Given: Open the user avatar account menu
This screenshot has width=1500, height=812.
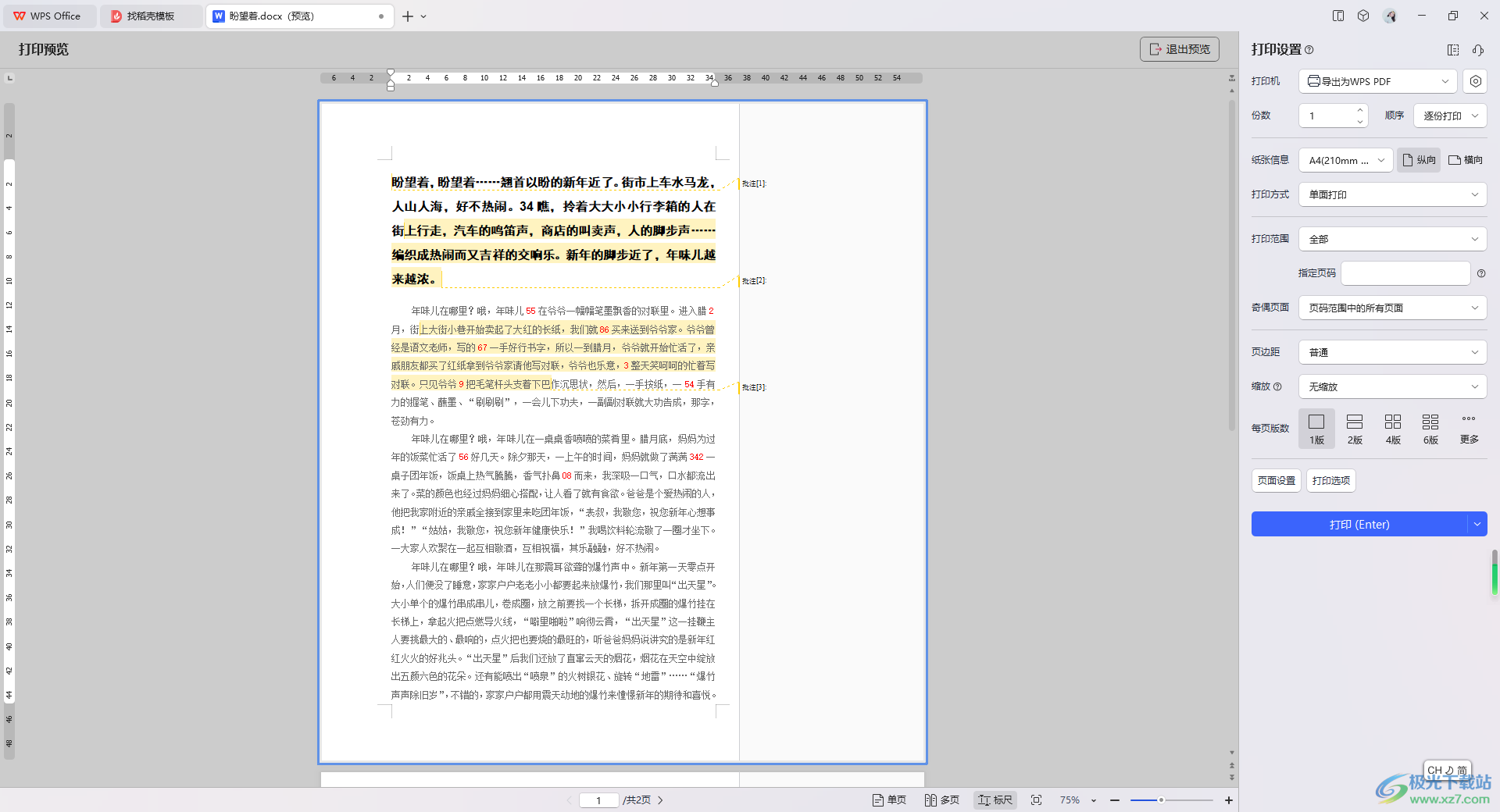Looking at the screenshot, I should (x=1390, y=16).
